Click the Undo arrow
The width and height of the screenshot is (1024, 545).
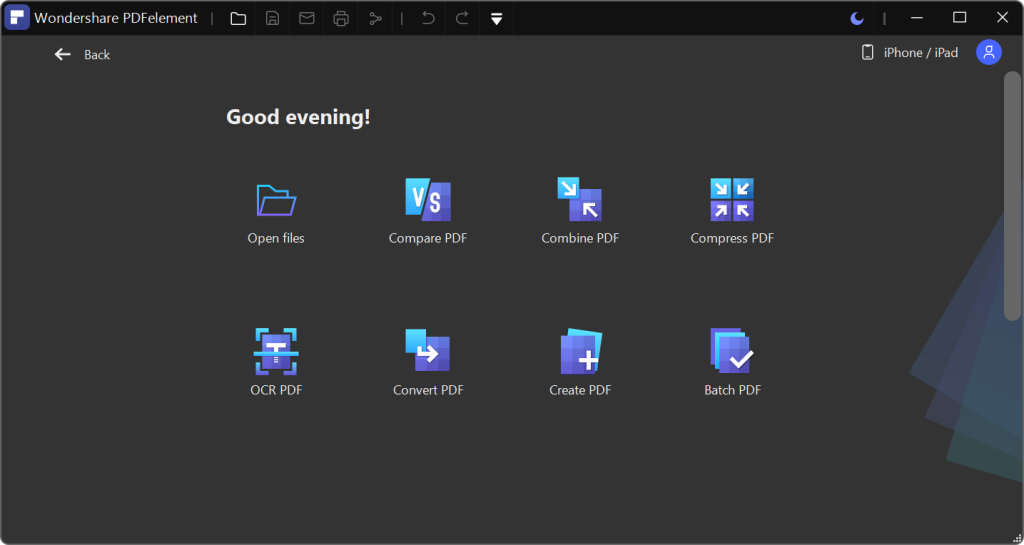(428, 18)
